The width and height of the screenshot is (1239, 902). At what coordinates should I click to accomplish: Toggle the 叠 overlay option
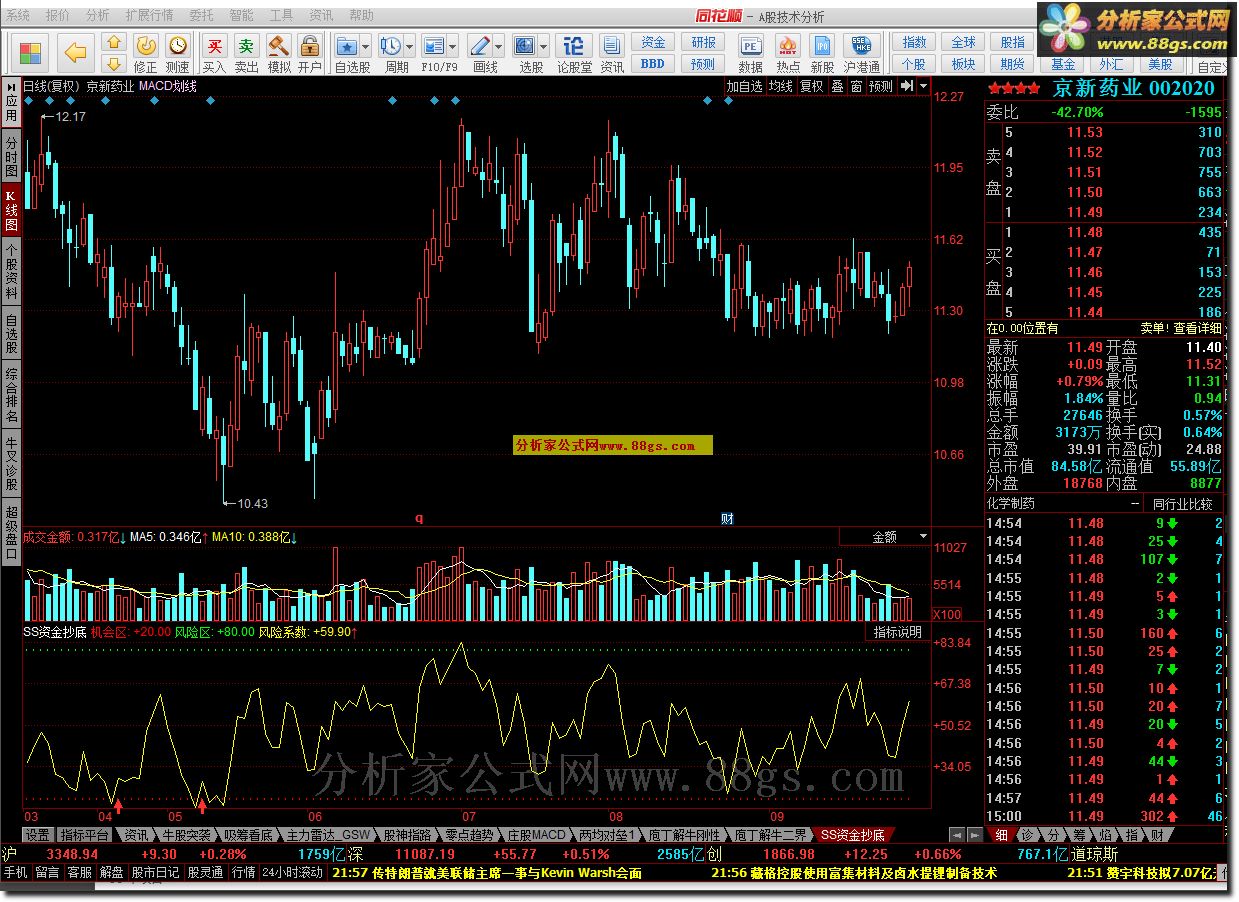coord(837,86)
